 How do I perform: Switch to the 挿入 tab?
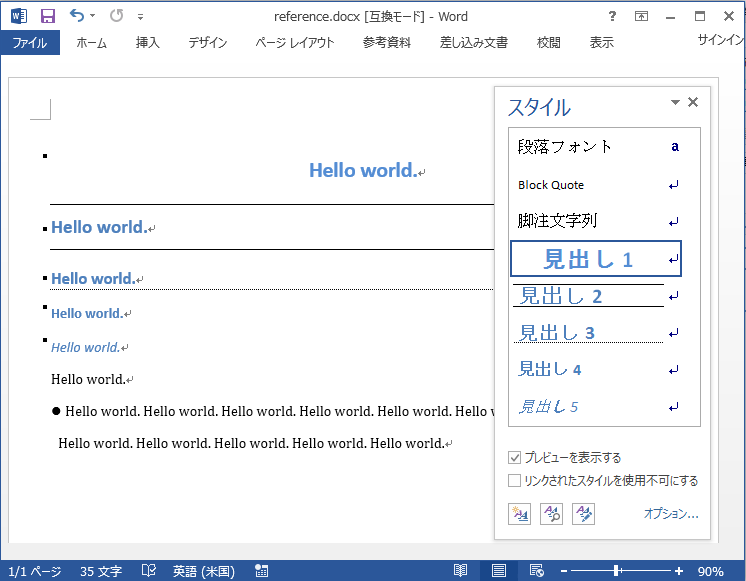(x=147, y=43)
